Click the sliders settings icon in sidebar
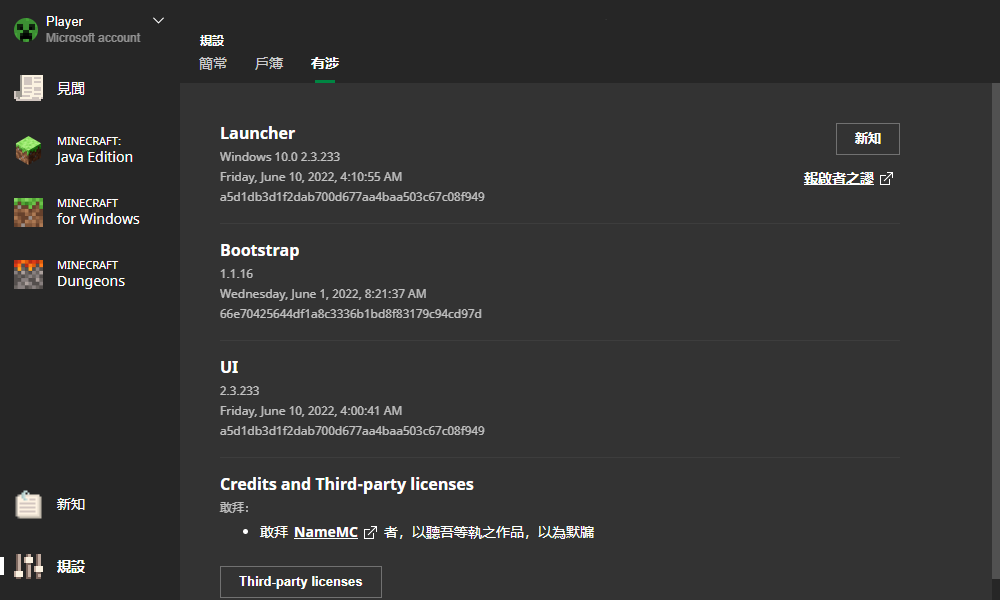 (28, 566)
